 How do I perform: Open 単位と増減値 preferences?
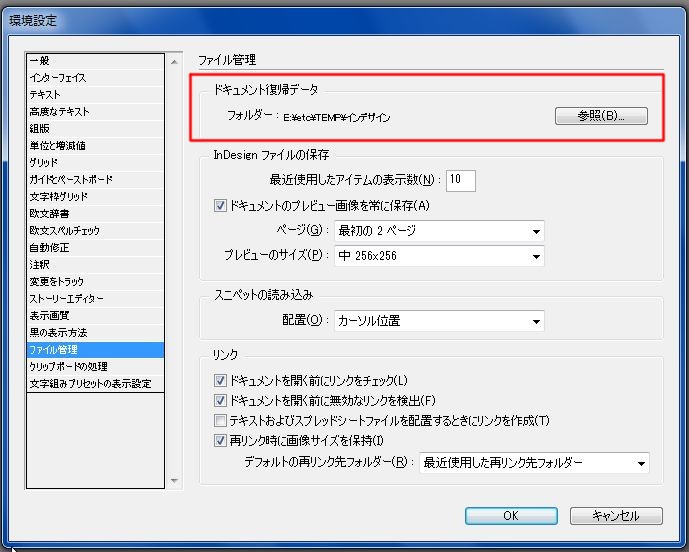pos(95,145)
